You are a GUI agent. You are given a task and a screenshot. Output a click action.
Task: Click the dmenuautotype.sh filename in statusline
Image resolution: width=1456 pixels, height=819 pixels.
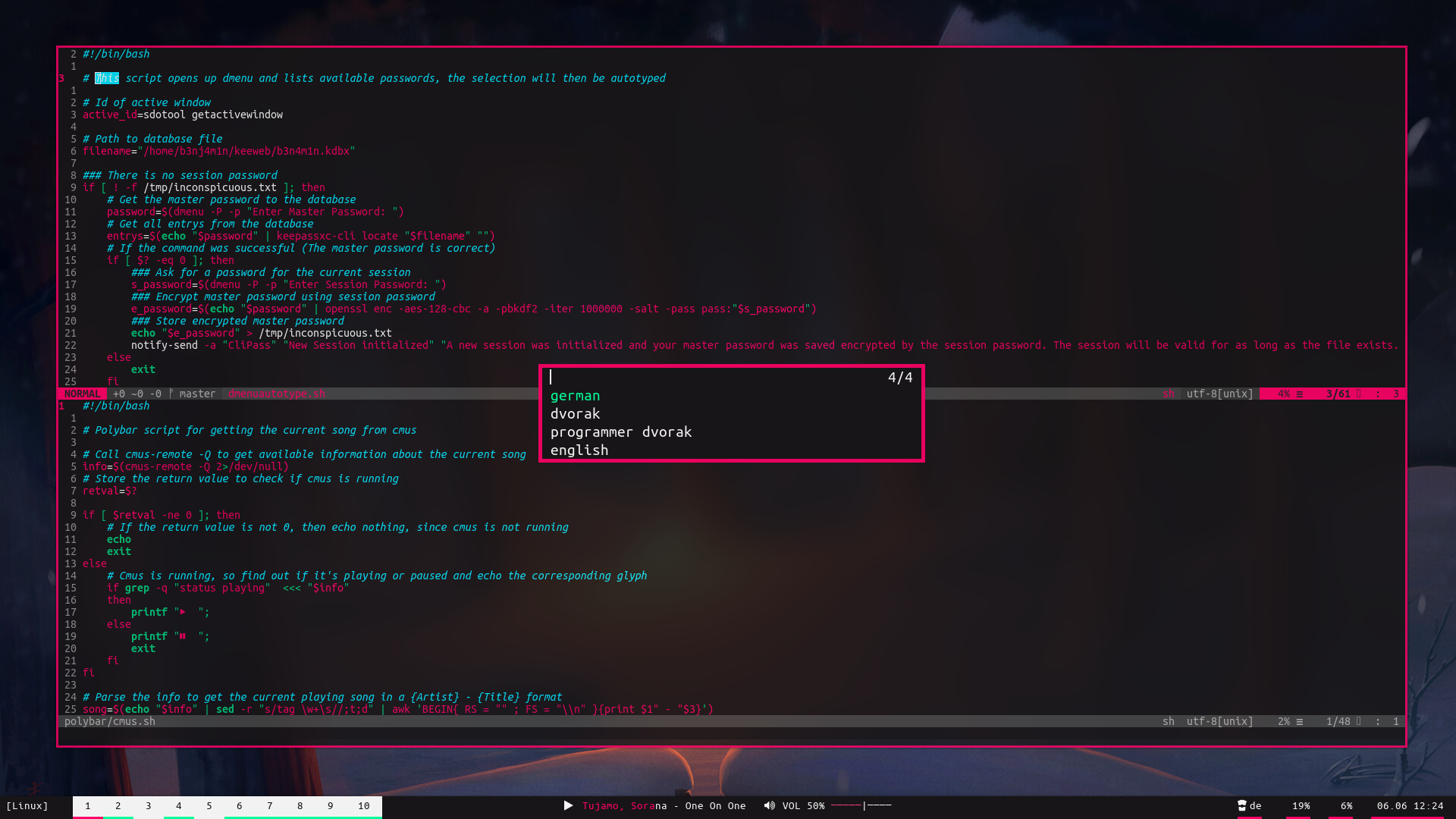[276, 394]
